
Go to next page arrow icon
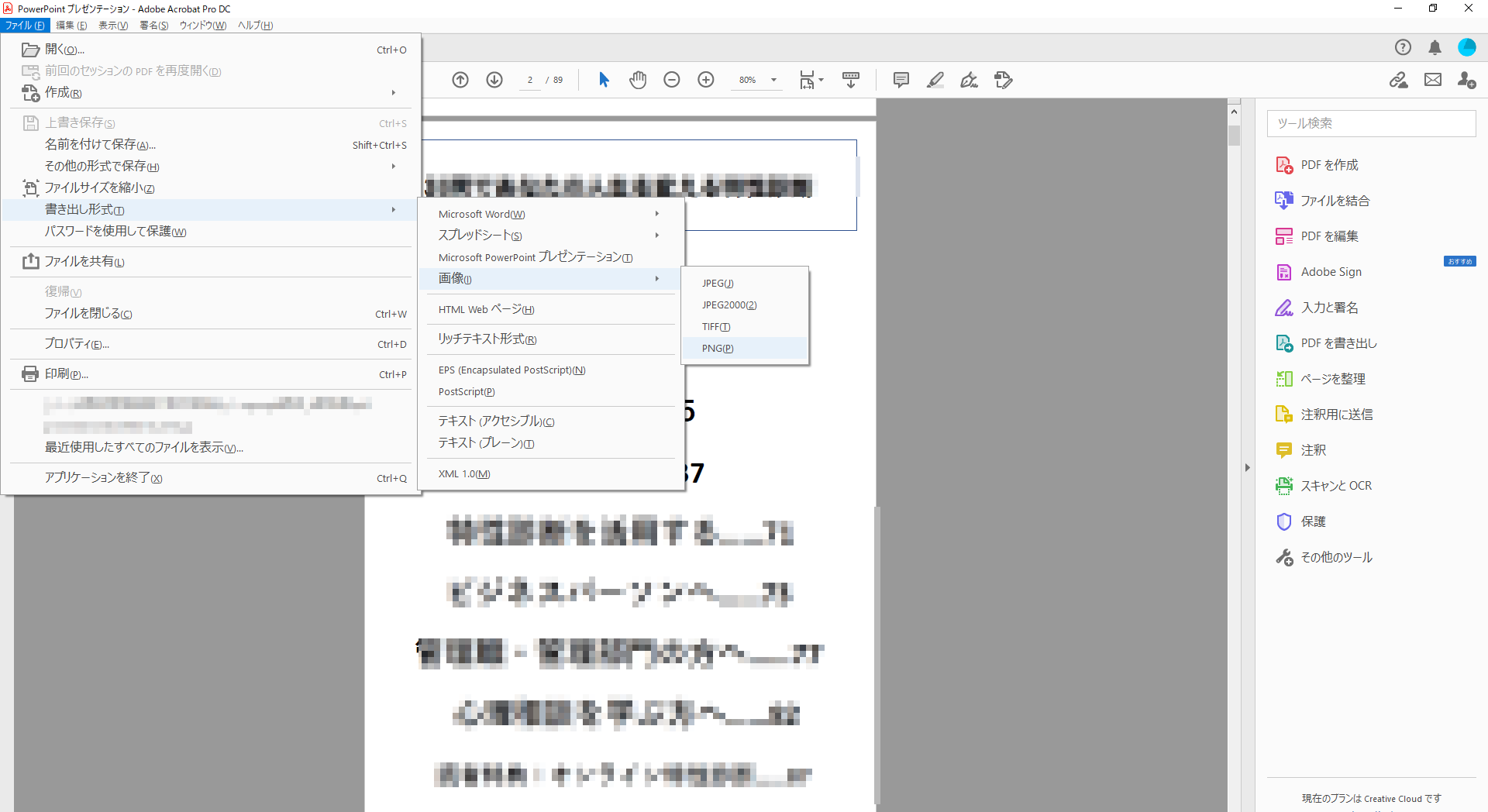[x=494, y=80]
